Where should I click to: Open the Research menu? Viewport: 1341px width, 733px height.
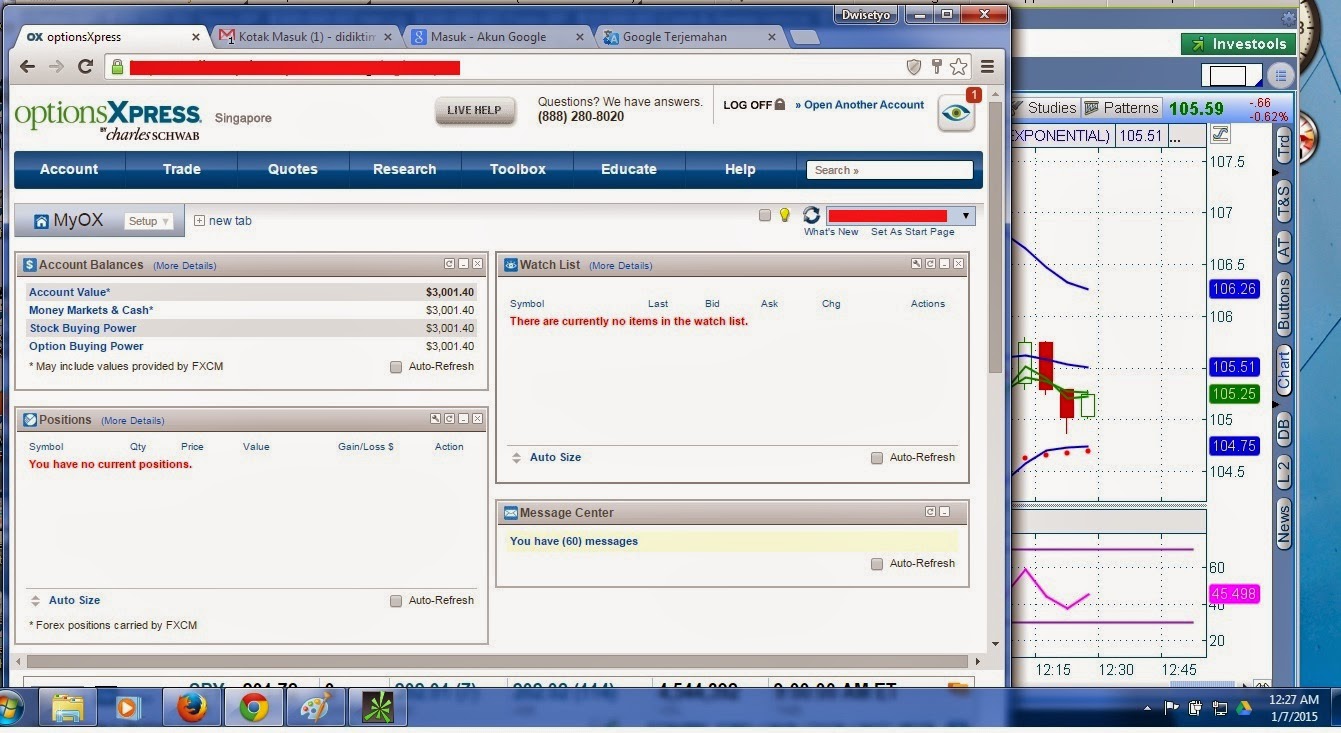click(x=405, y=169)
